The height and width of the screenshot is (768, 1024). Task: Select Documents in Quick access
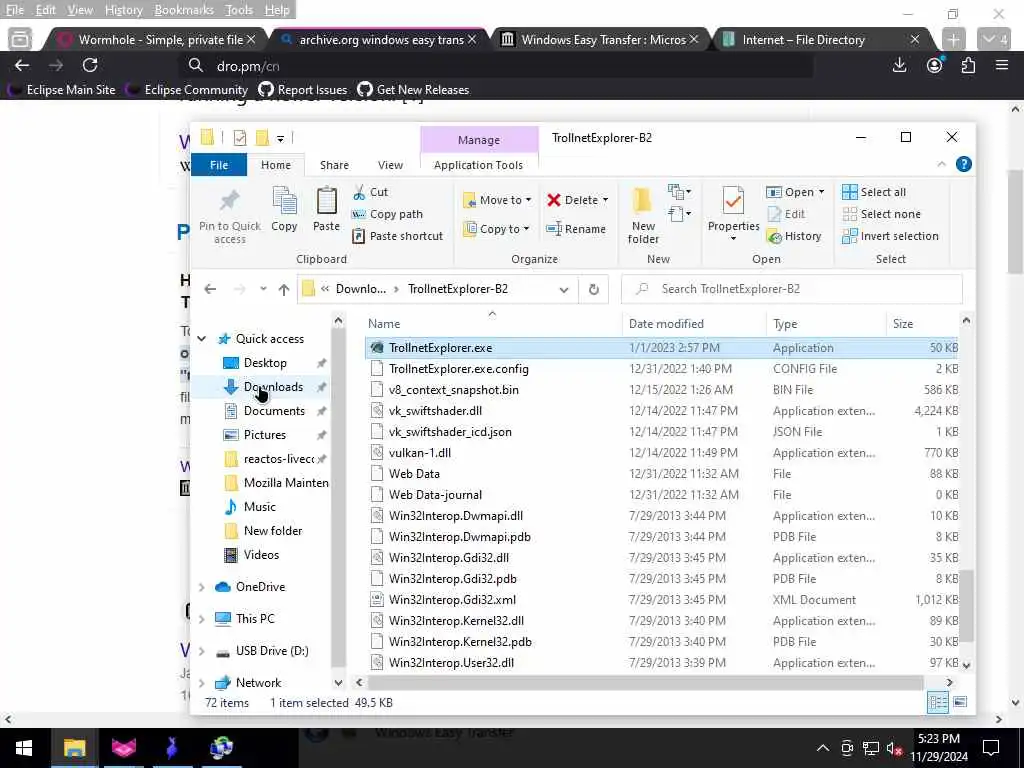(x=274, y=411)
